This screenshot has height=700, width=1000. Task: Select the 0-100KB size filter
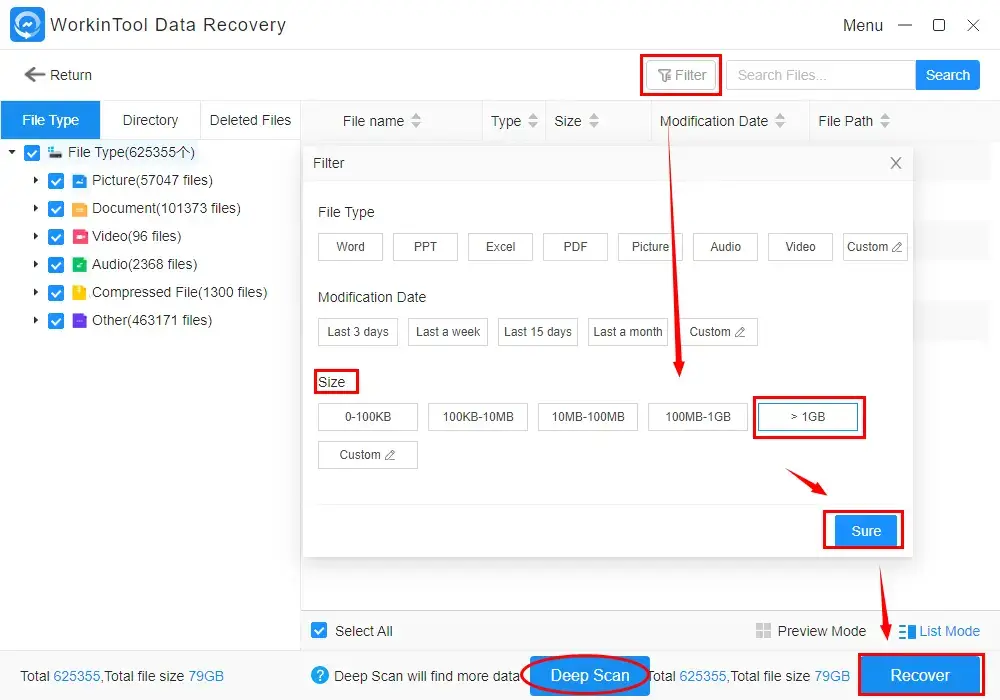point(368,417)
